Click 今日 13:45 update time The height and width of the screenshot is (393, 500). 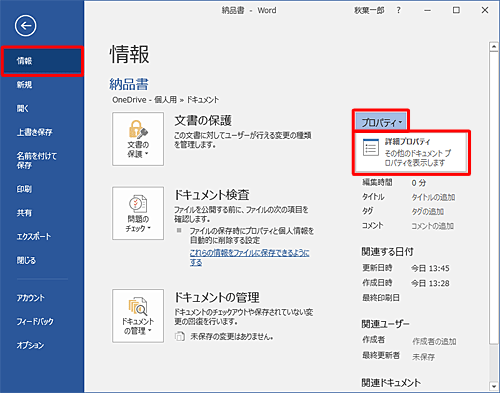430,268
